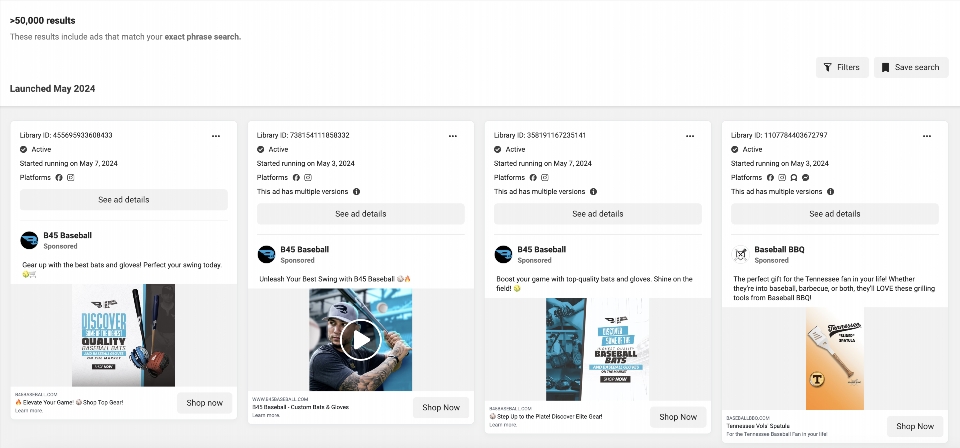Click Instagram platform icon on 'Gear up' card

71,177
